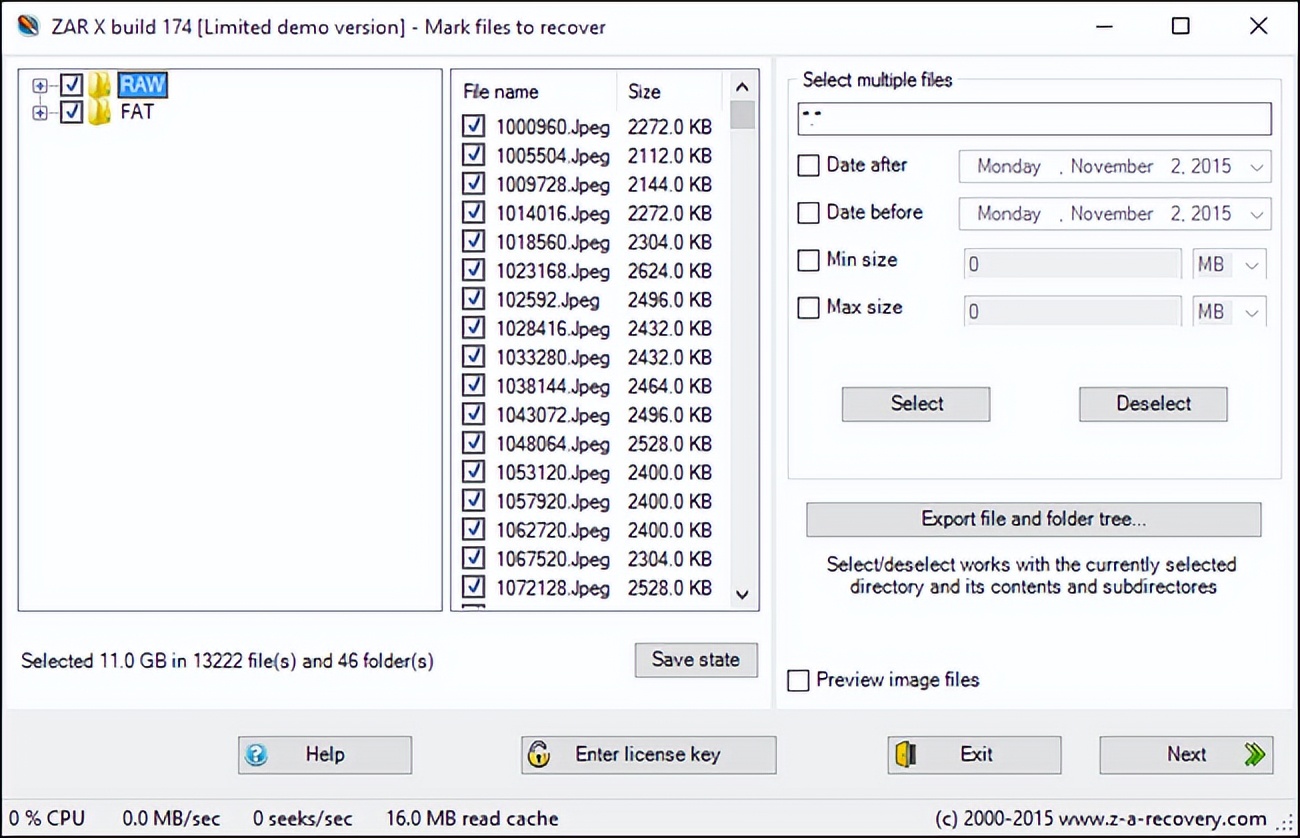Image resolution: width=1300 pixels, height=838 pixels.
Task: Open the Date before date dropdown
Action: (x=1257, y=214)
